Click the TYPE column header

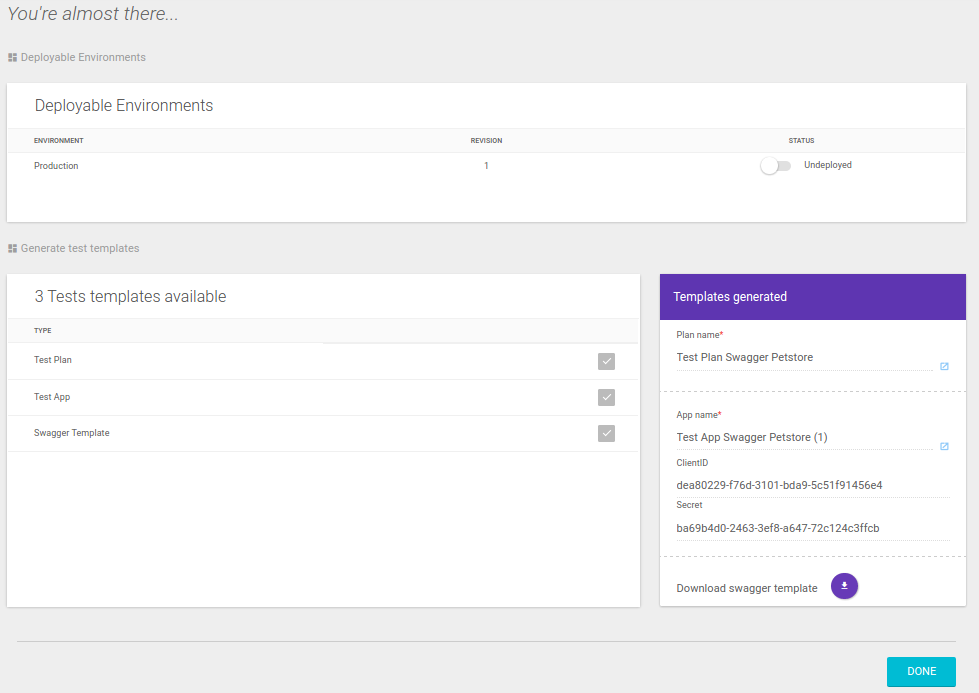43,330
